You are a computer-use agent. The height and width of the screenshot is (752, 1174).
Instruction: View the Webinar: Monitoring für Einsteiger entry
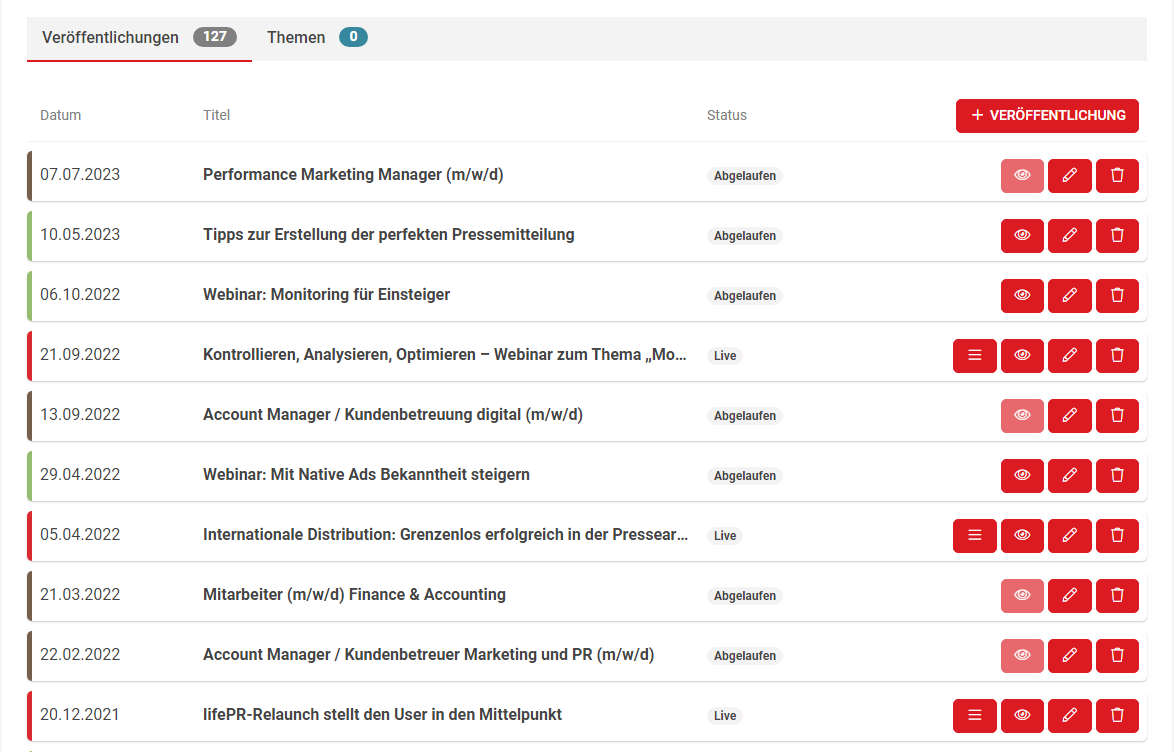[x=1022, y=295]
